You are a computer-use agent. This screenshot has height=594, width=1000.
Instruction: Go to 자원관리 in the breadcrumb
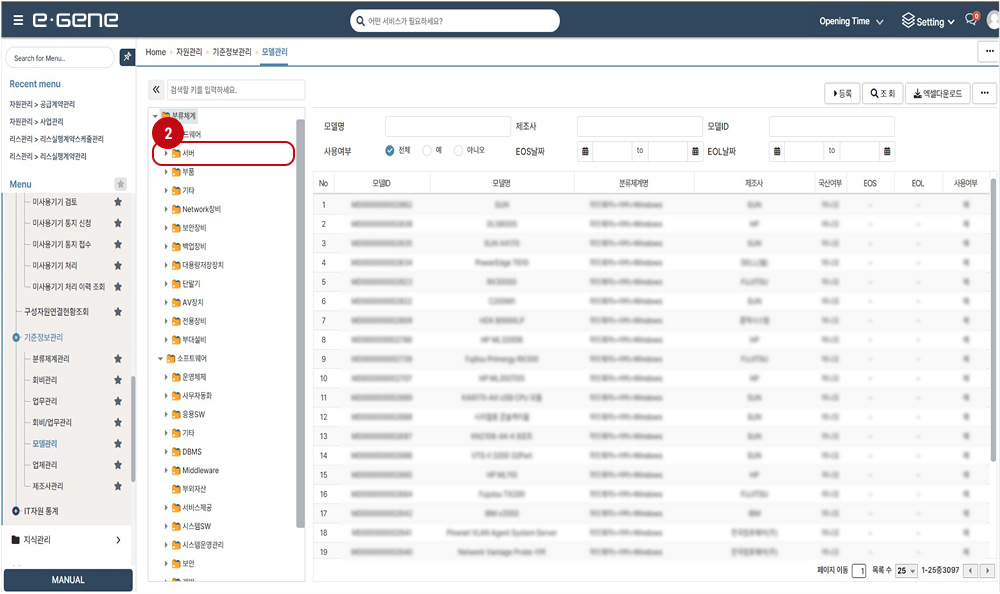coord(189,51)
